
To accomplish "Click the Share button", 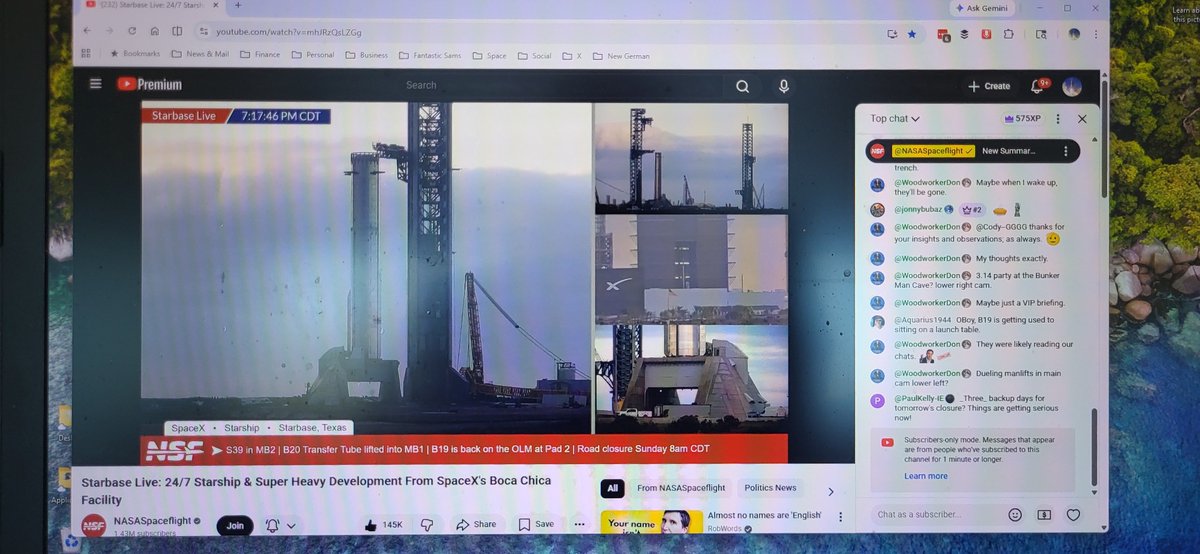I will 476,524.
